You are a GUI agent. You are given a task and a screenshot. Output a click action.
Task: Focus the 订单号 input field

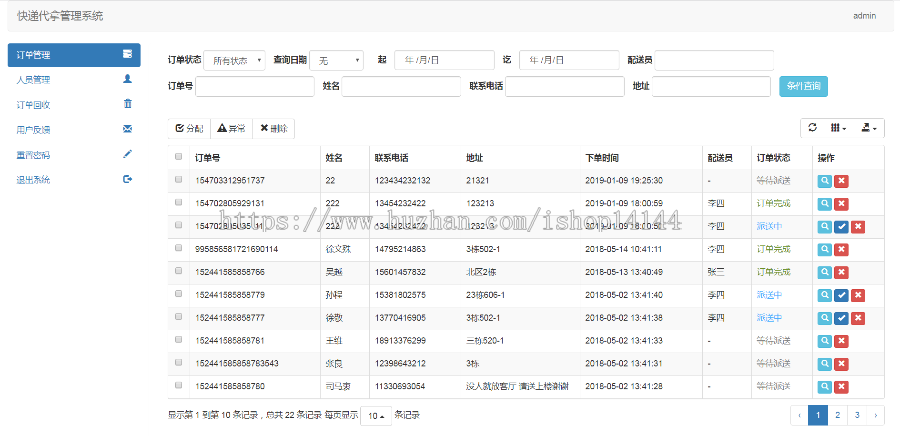255,86
